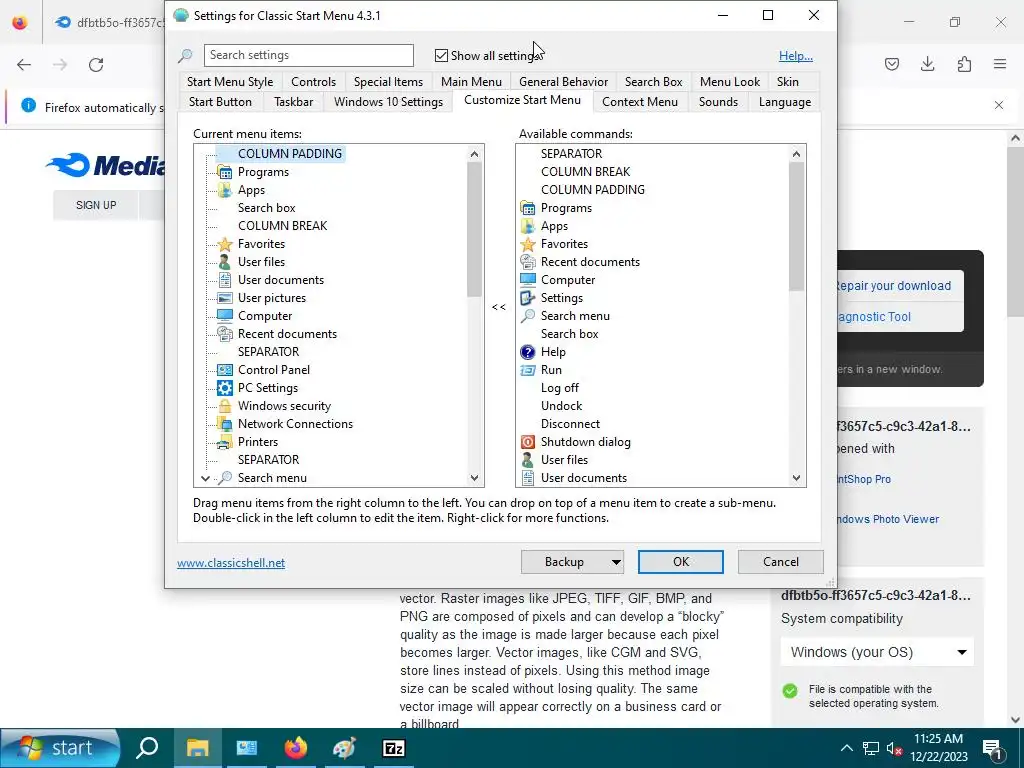Switch to the Sounds tab
The image size is (1024, 768).
click(x=718, y=102)
